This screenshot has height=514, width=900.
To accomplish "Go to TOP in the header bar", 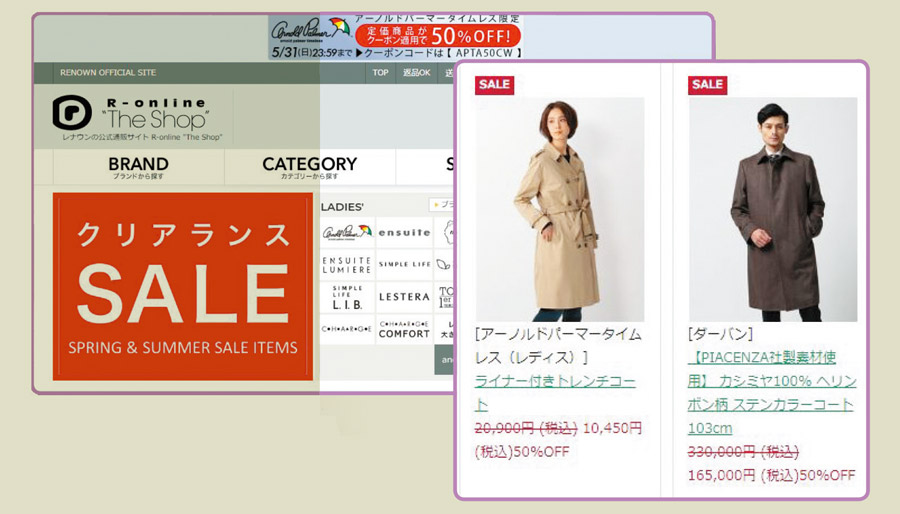I will pos(381,73).
